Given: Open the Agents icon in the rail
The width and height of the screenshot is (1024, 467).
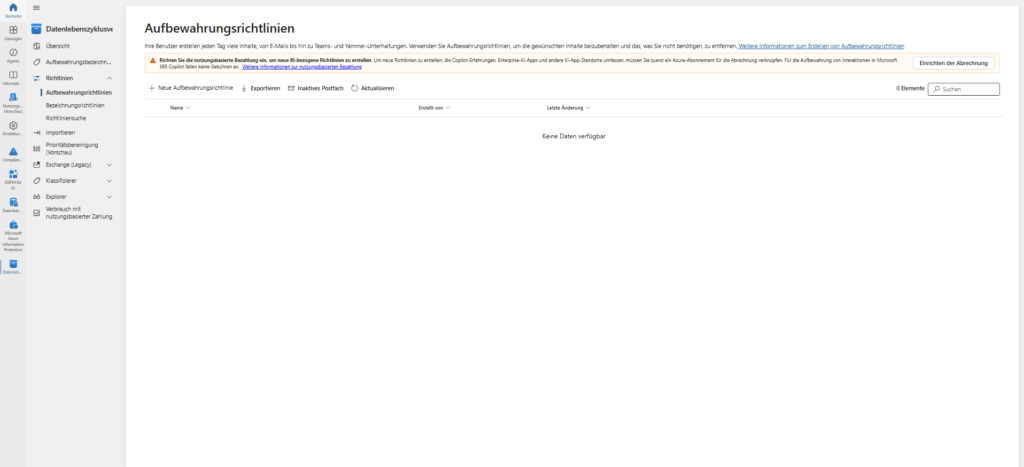Looking at the screenshot, I should (13, 56).
